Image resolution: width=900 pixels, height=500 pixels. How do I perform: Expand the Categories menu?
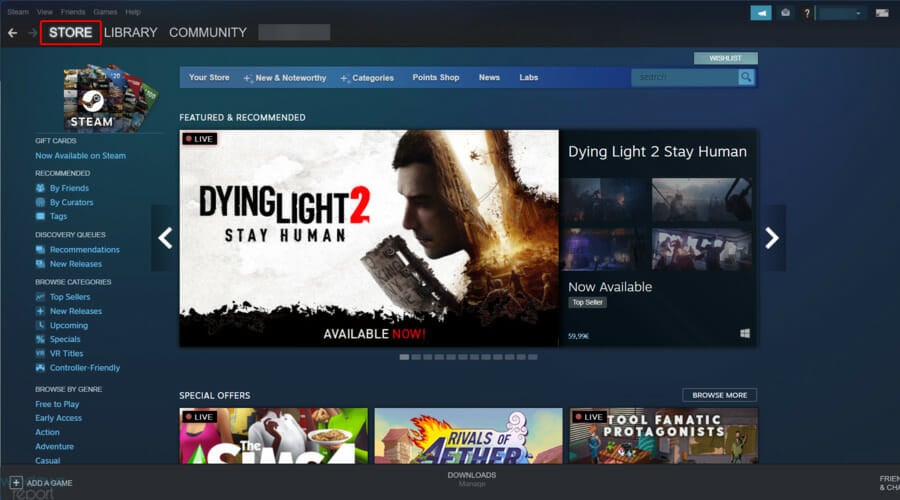tap(367, 77)
